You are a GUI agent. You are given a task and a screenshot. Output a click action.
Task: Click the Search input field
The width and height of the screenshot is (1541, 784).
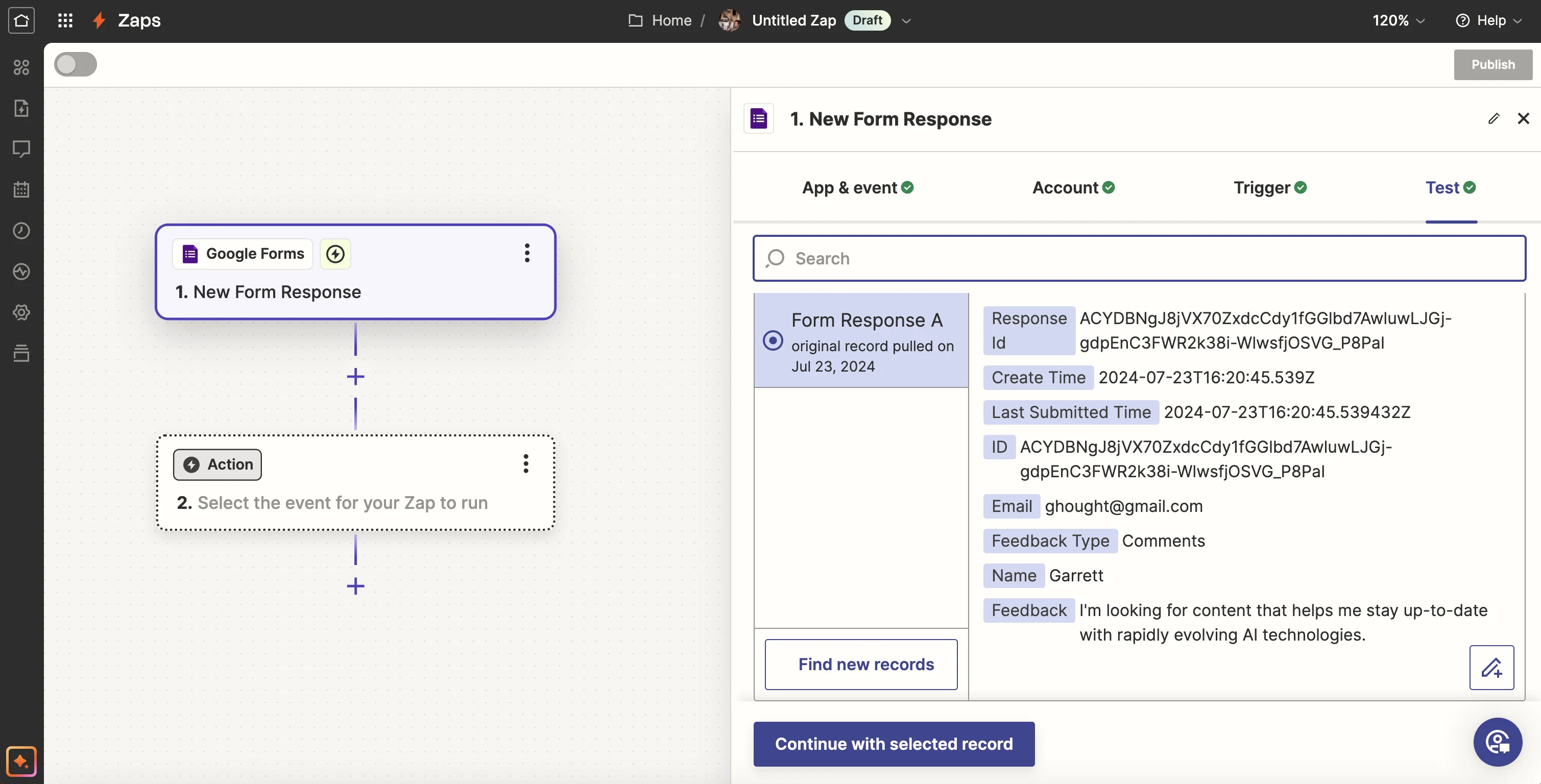coord(1139,258)
